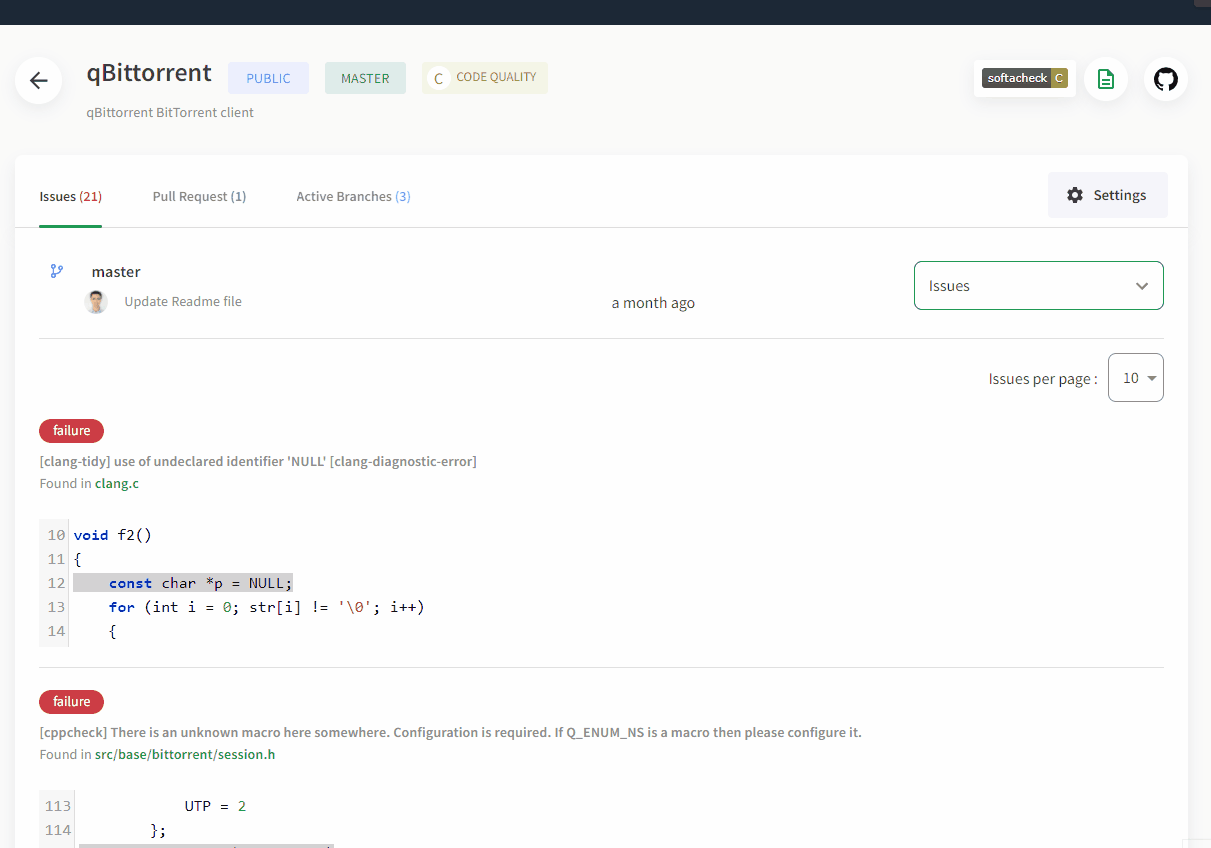
Task: Click the committer avatar next to Update Readme file
Action: click(x=96, y=302)
